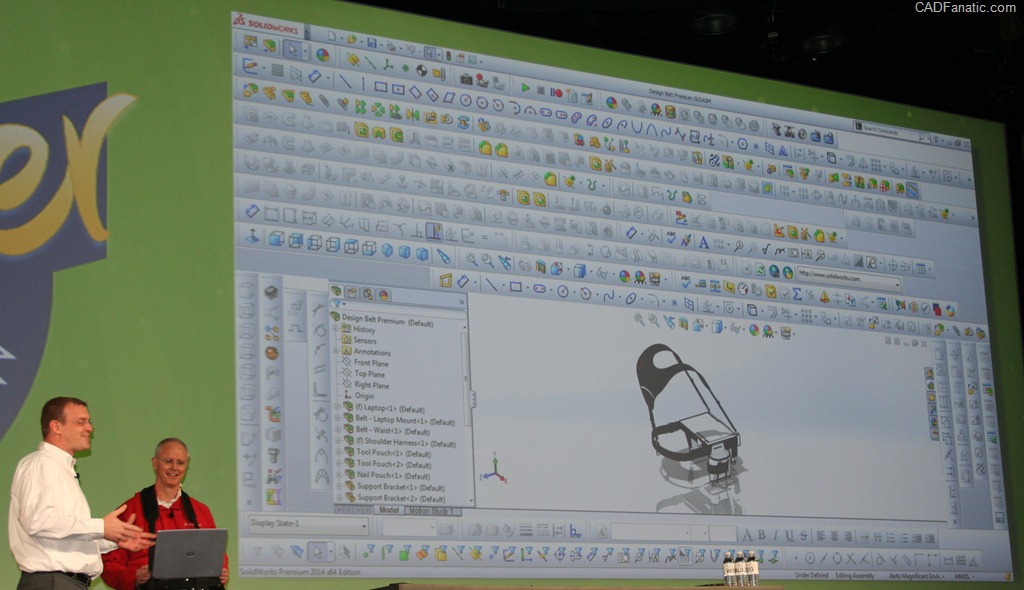Select Belt - Waist<1> component

coord(392,431)
